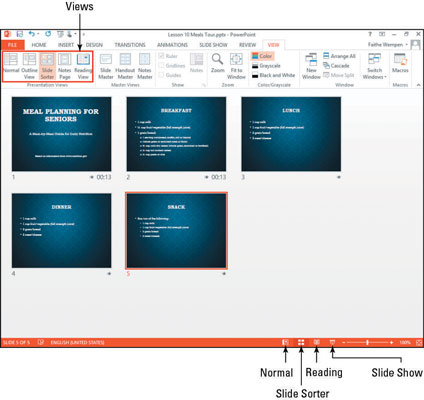Open the TRANSITIONS ribbon tab
This screenshot has width=424, height=400.
(x=130, y=45)
